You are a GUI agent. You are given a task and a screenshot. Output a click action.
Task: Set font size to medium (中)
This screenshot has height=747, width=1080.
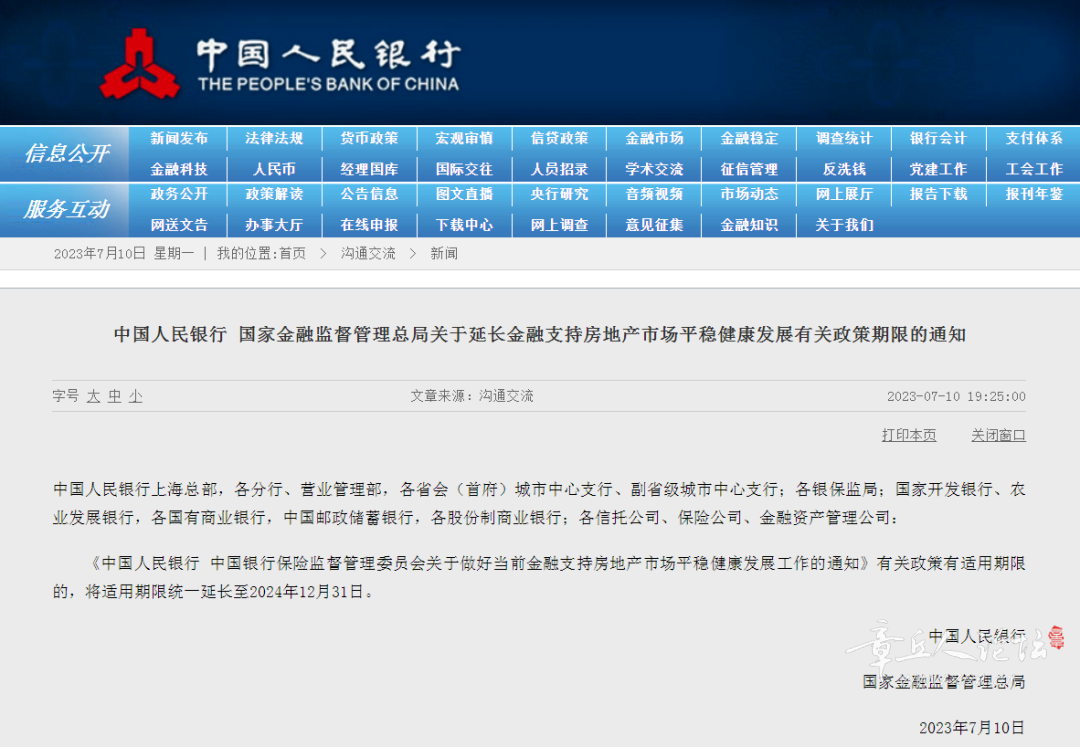[114, 396]
